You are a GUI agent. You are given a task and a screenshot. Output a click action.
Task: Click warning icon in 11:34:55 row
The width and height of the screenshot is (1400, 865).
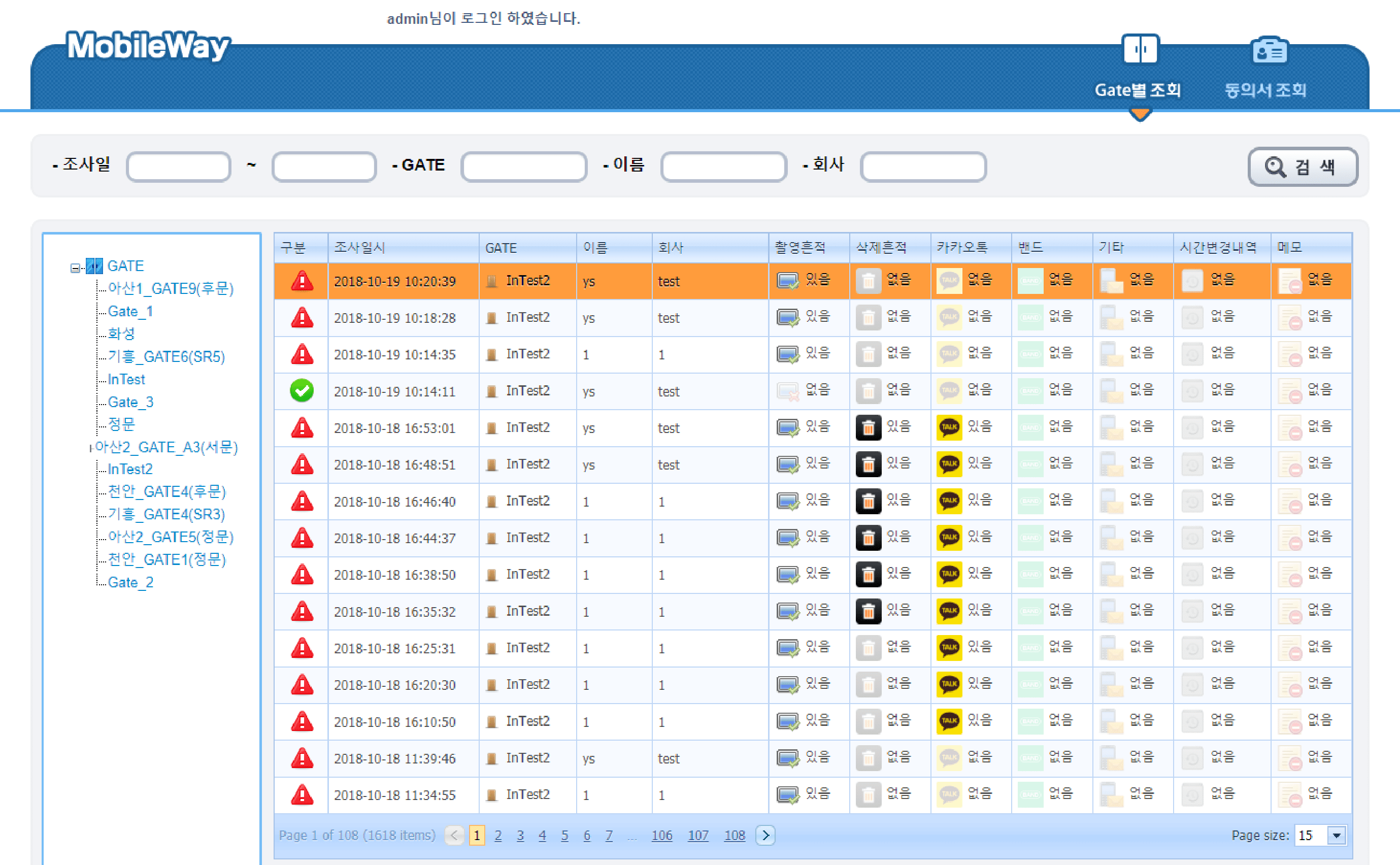click(x=302, y=794)
